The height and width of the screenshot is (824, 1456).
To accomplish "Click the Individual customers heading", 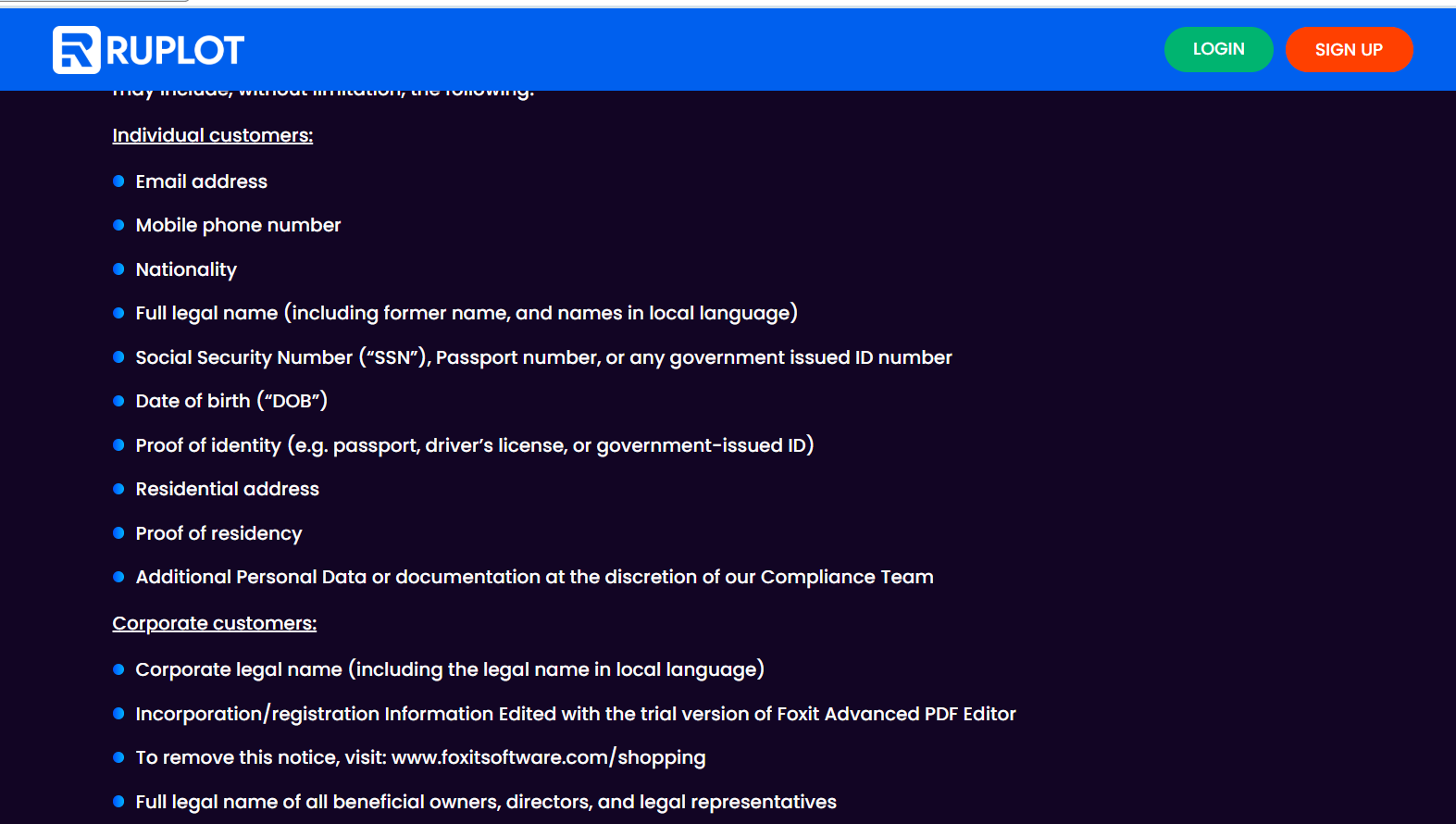I will point(212,135).
